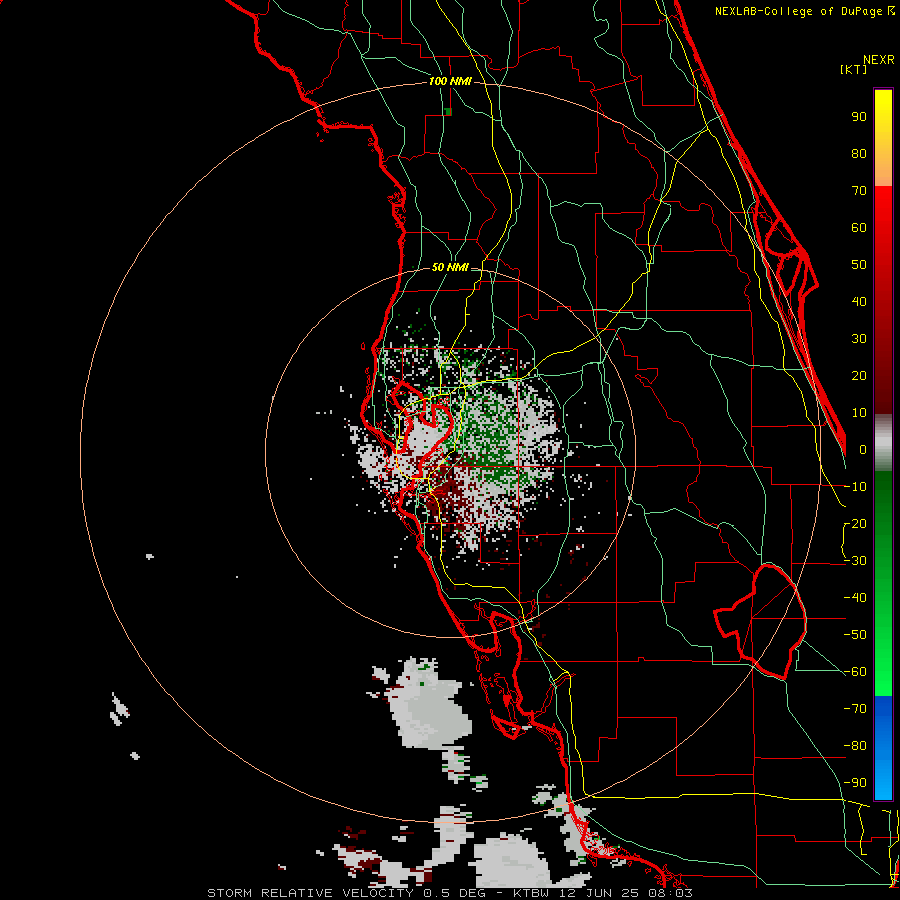Screen dimensions: 900x900
Task: Click the -60 scale value
Action: click(855, 672)
